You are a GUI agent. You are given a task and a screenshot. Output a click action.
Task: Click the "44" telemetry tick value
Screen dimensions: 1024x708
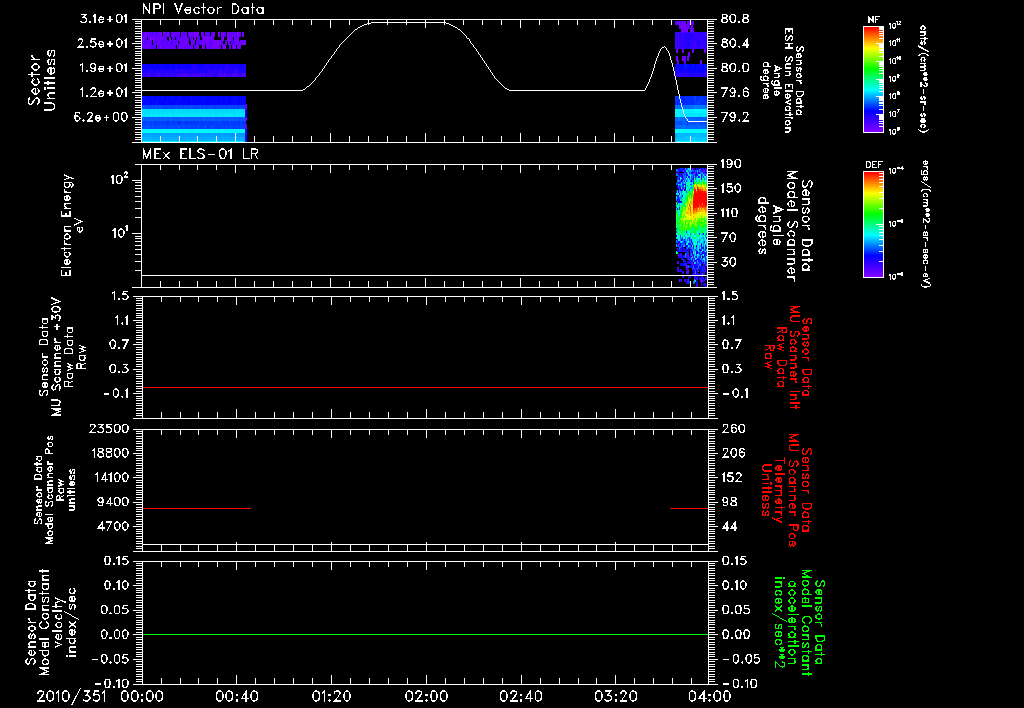tap(729, 526)
